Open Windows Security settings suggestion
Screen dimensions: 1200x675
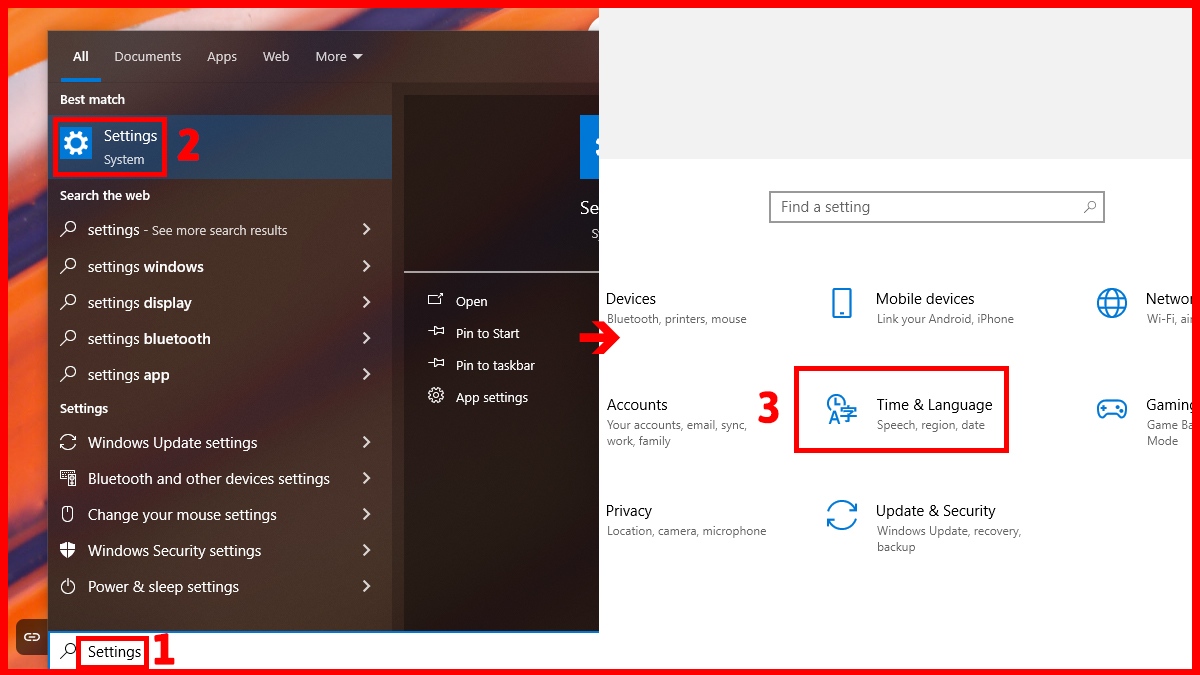coord(174,550)
